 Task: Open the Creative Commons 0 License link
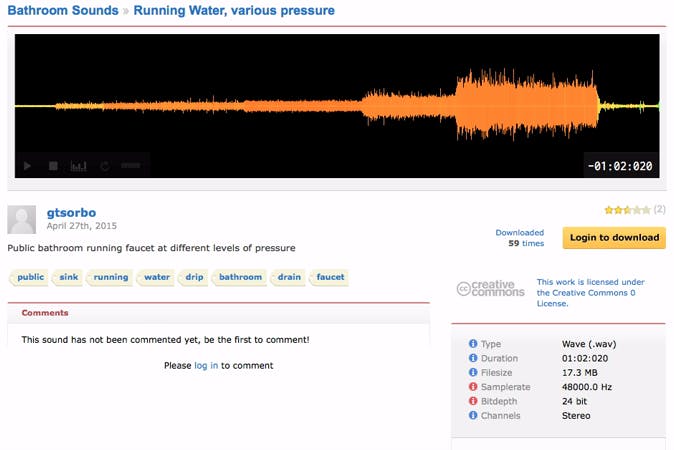[590, 293]
